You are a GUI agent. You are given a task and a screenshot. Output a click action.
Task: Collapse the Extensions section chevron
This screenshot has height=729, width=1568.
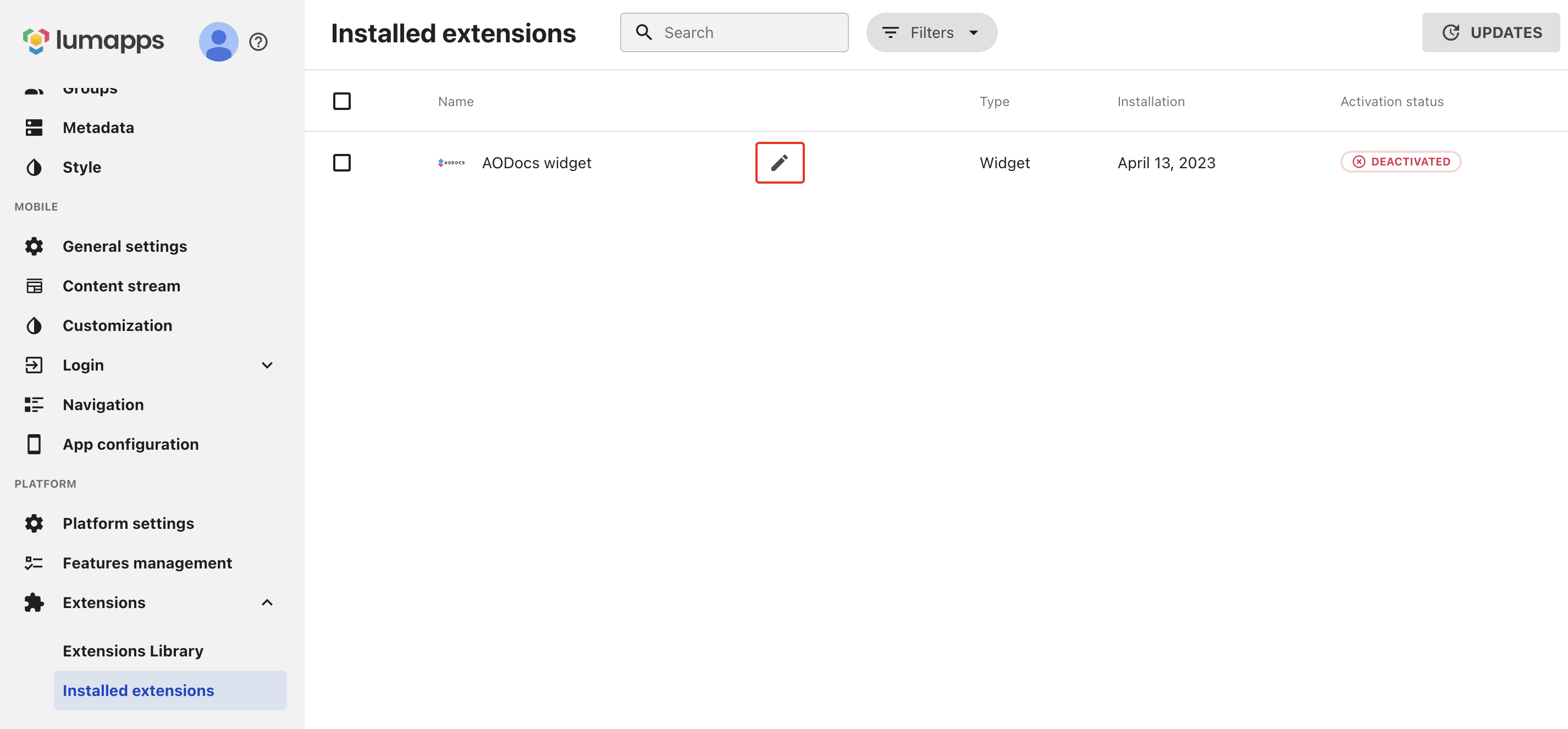click(267, 603)
